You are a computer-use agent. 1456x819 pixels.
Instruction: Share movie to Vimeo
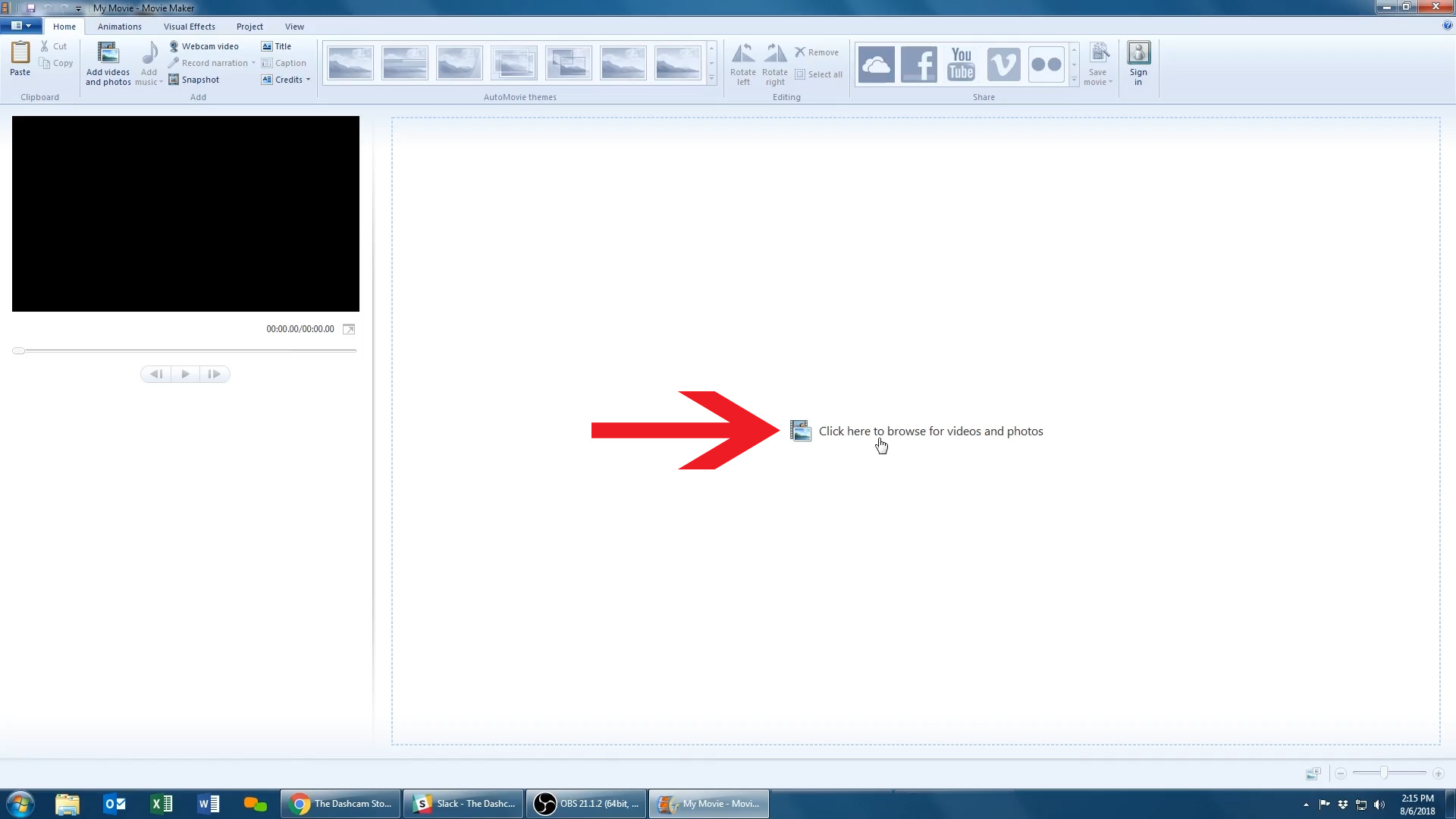[1003, 64]
